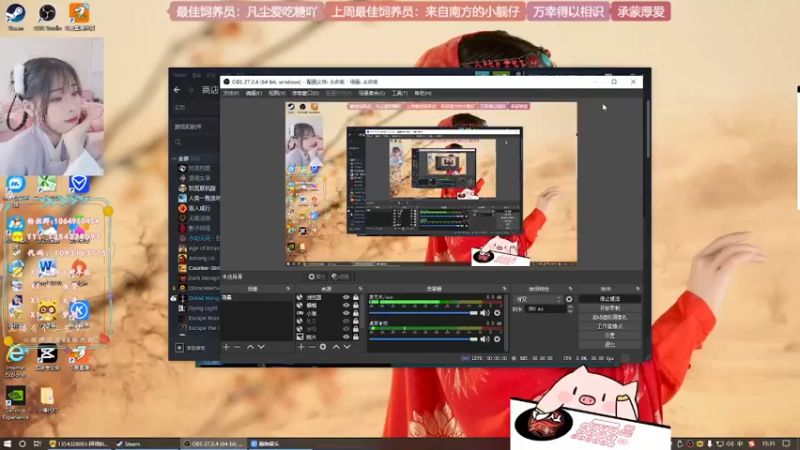Move the scene up in Scenes panel
This screenshot has height=450, width=800.
point(250,347)
